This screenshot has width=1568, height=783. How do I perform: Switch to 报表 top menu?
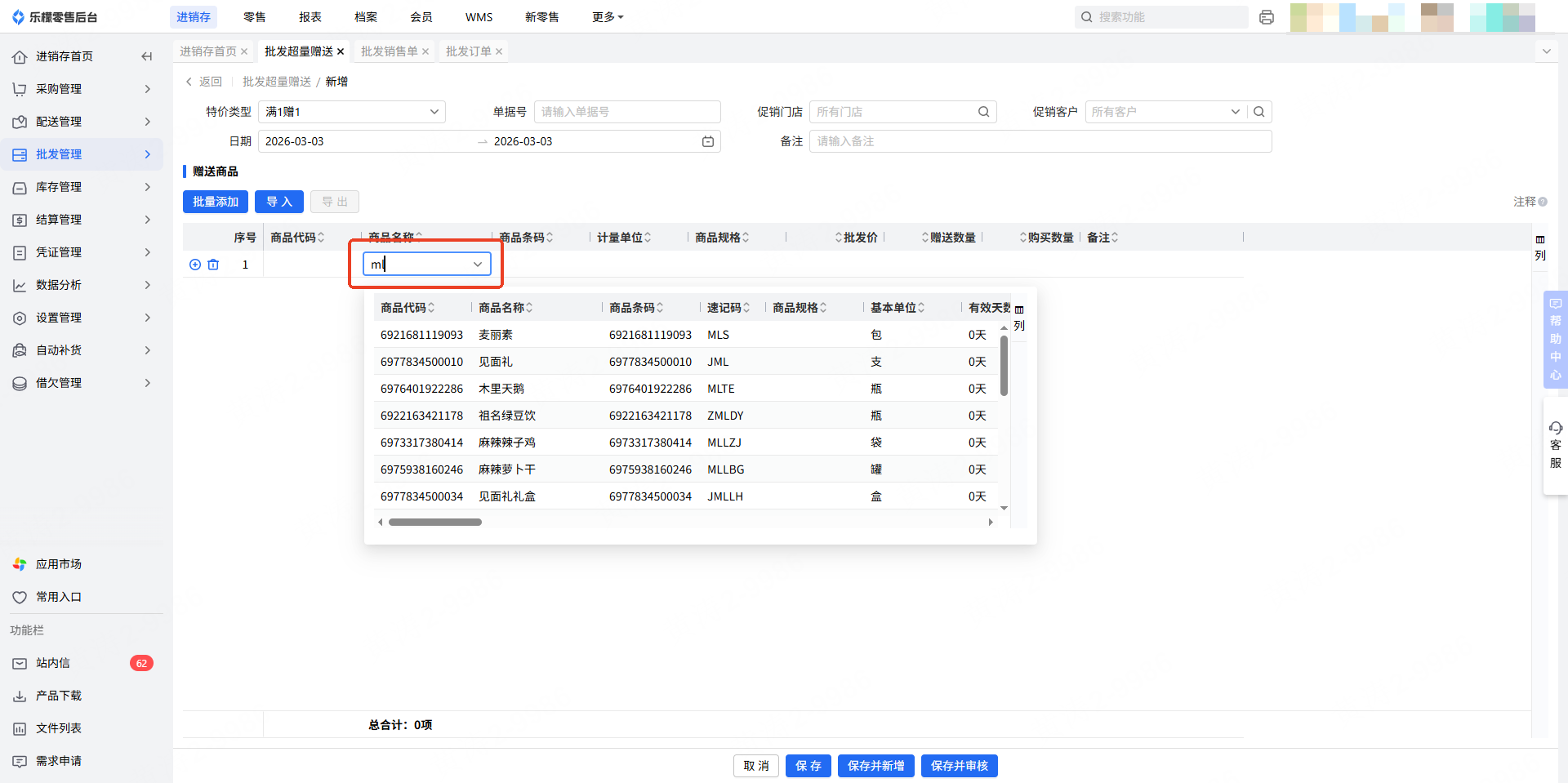coord(310,17)
